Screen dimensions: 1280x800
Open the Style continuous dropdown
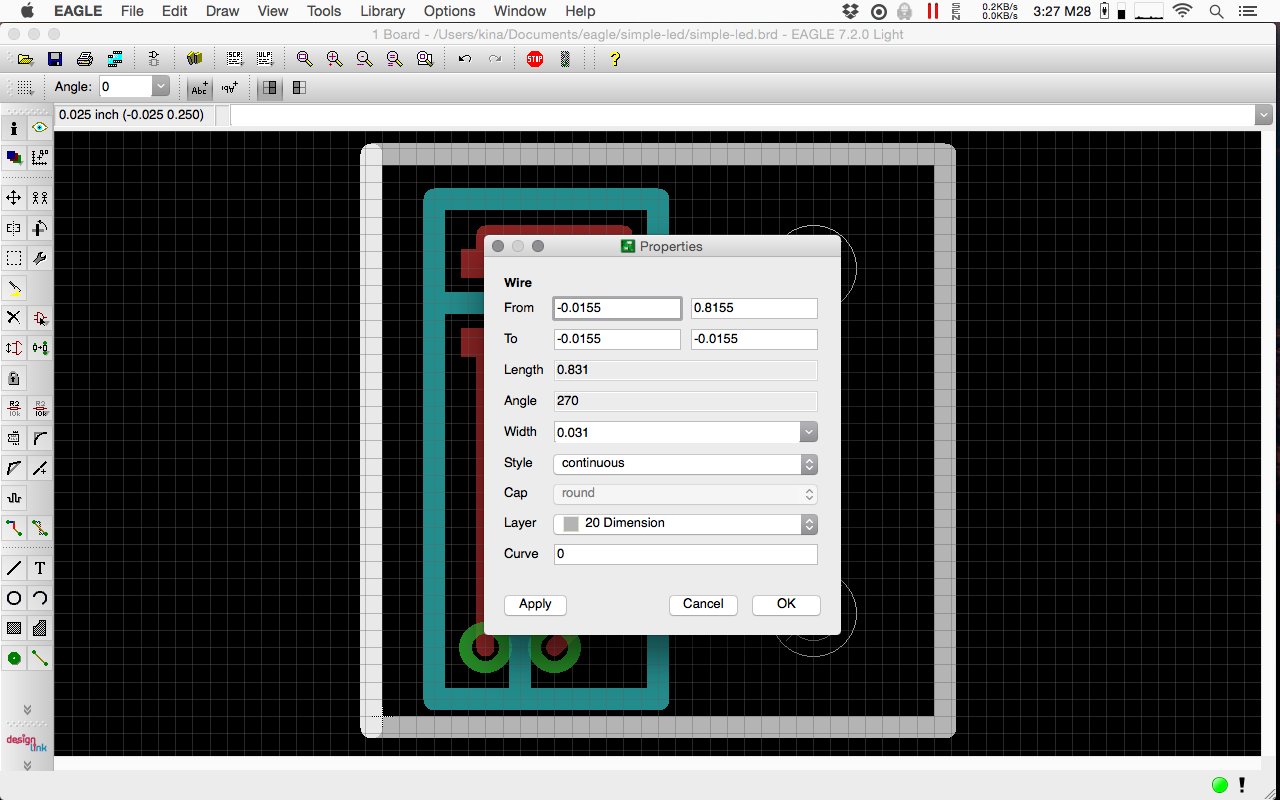point(685,463)
